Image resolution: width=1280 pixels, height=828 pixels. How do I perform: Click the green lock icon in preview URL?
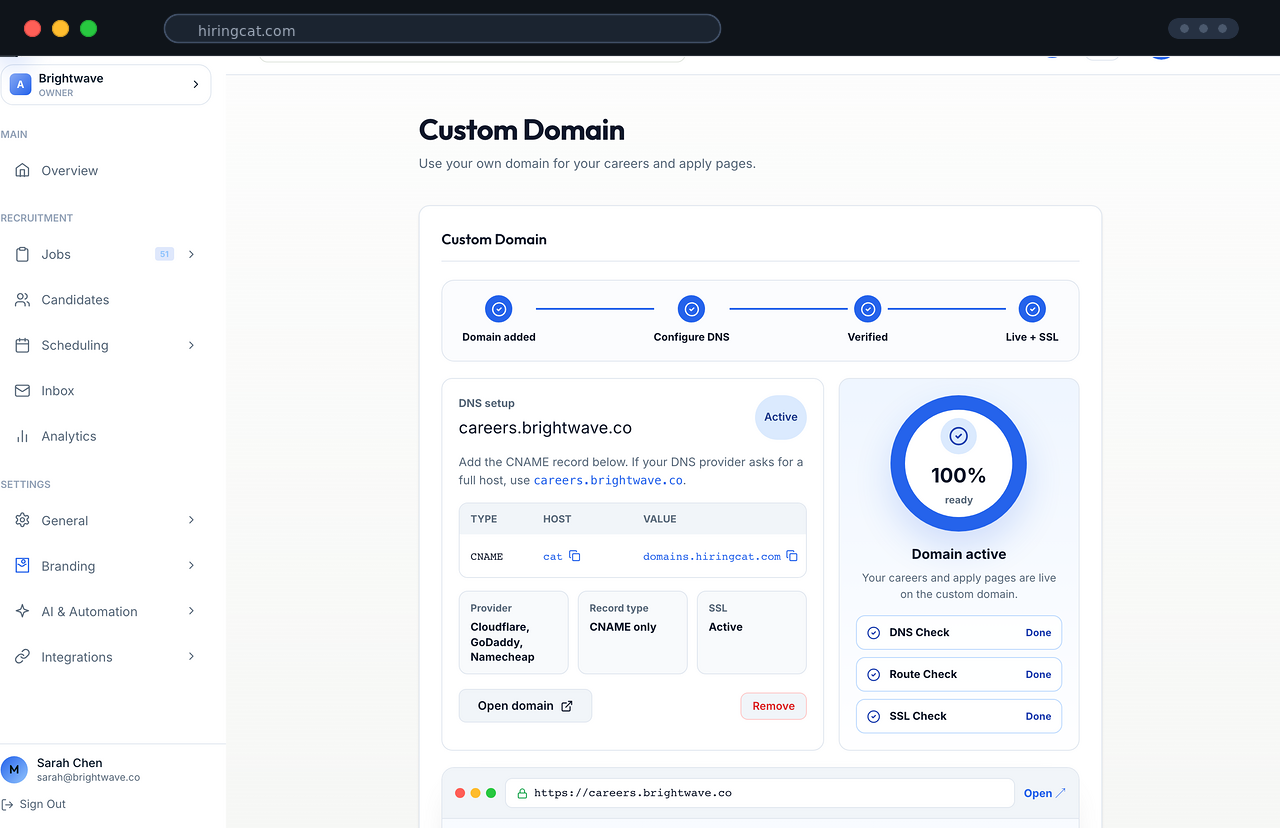point(522,793)
